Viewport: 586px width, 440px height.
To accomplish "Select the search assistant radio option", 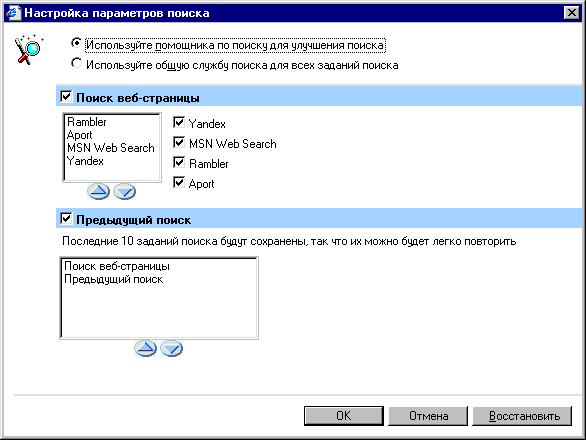I will coord(76,43).
